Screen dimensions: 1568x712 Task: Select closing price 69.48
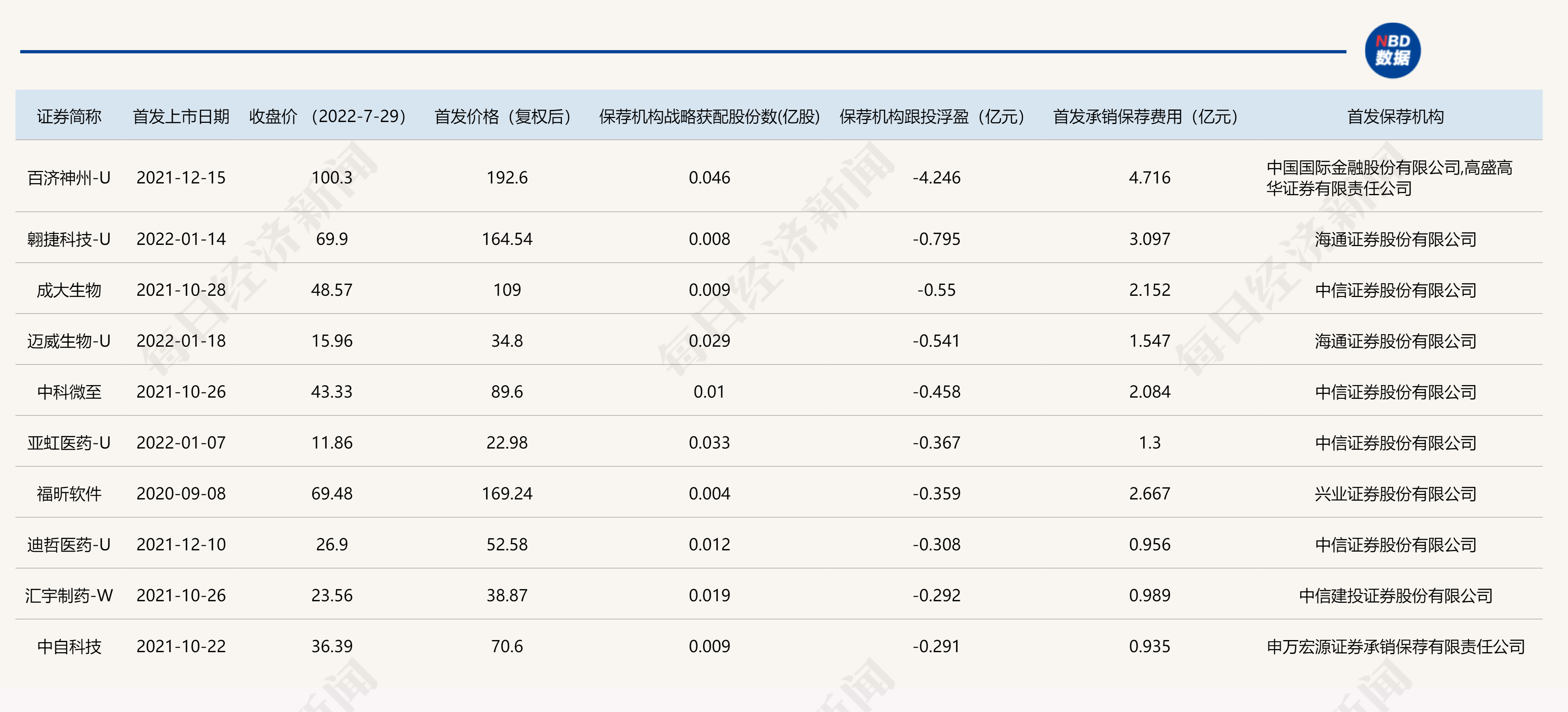[332, 493]
